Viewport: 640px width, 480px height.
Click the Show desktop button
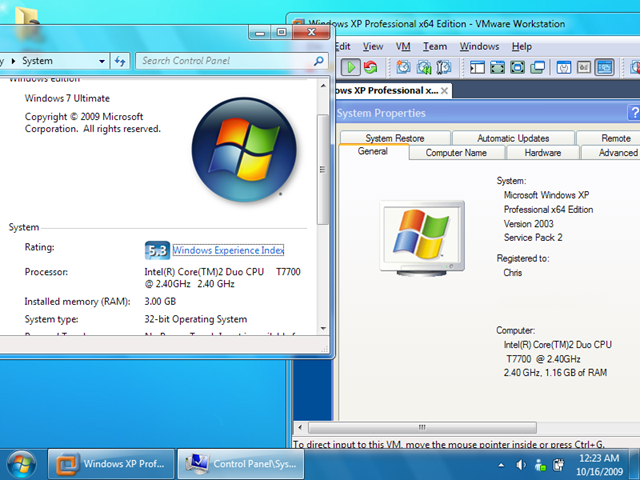[633, 464]
